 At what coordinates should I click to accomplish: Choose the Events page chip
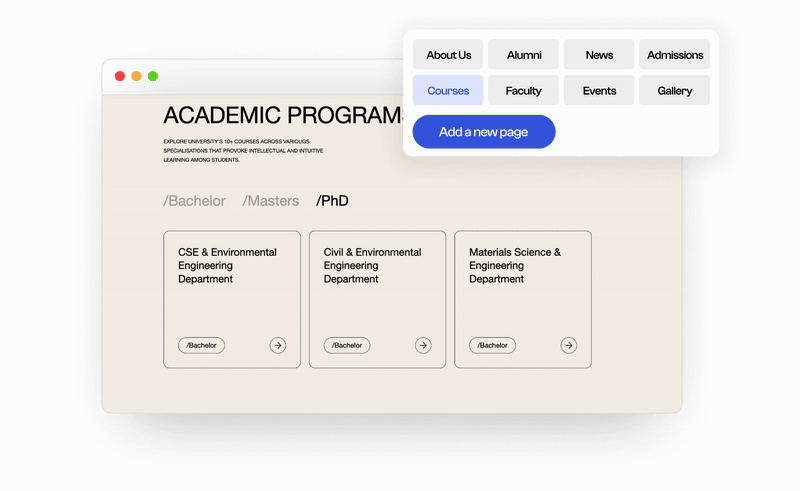point(599,90)
